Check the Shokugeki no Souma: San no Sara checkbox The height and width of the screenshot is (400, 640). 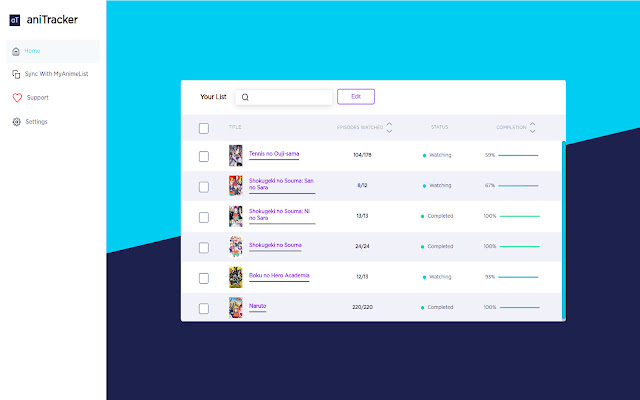204,187
